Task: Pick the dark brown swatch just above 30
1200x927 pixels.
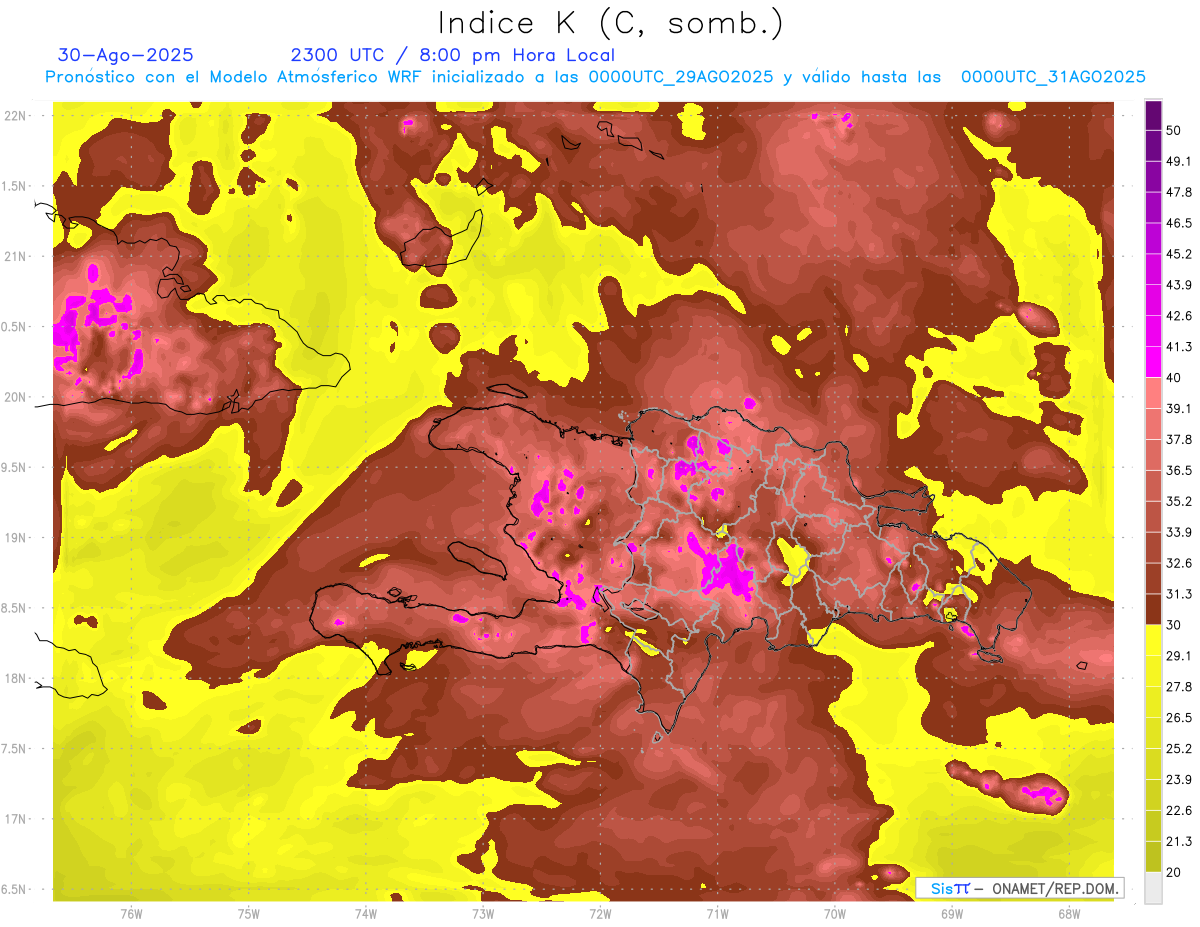Action: (1153, 609)
